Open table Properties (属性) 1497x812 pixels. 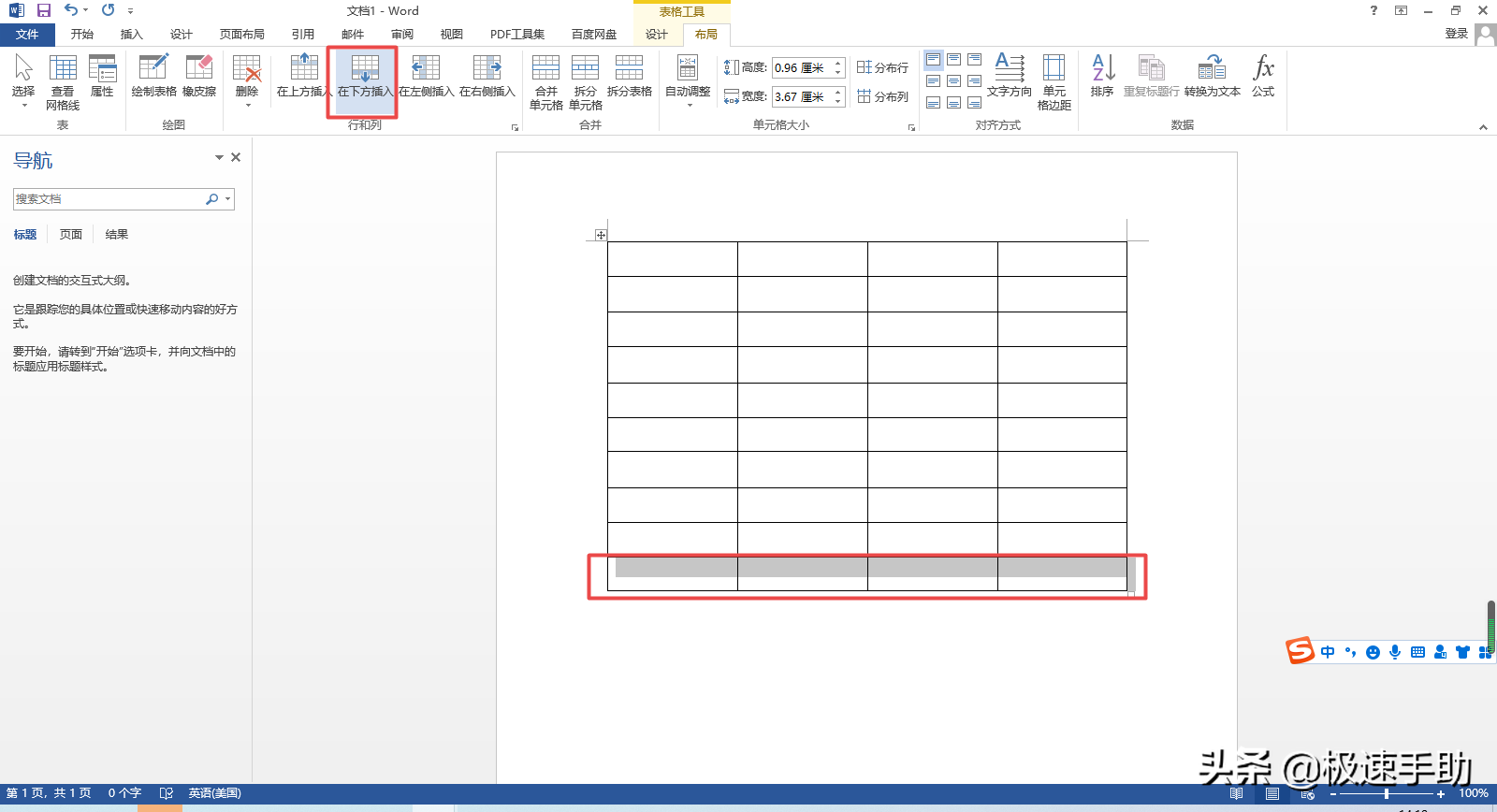coord(102,76)
